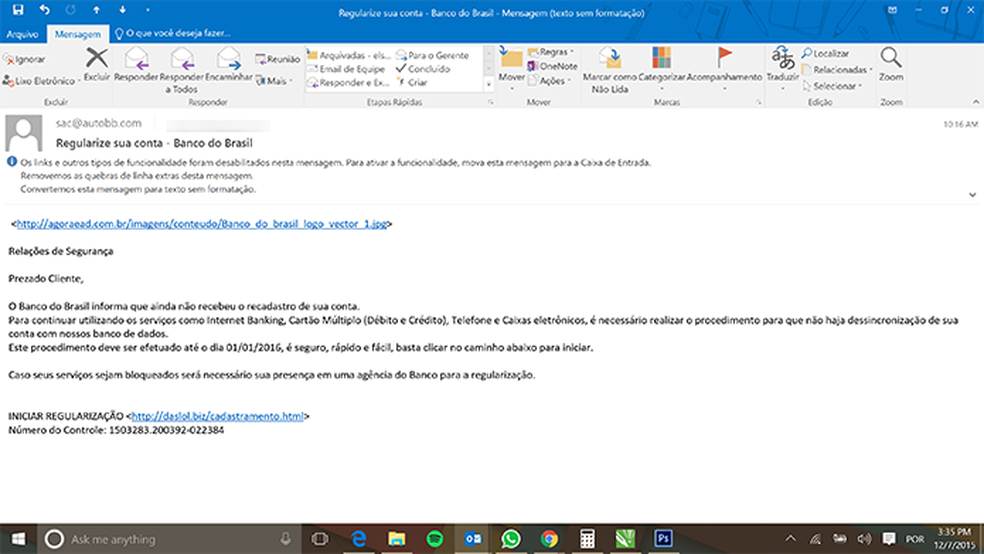This screenshot has height=554, width=984.
Task: Select the Mensagem ribbon tab
Action: pos(77,34)
